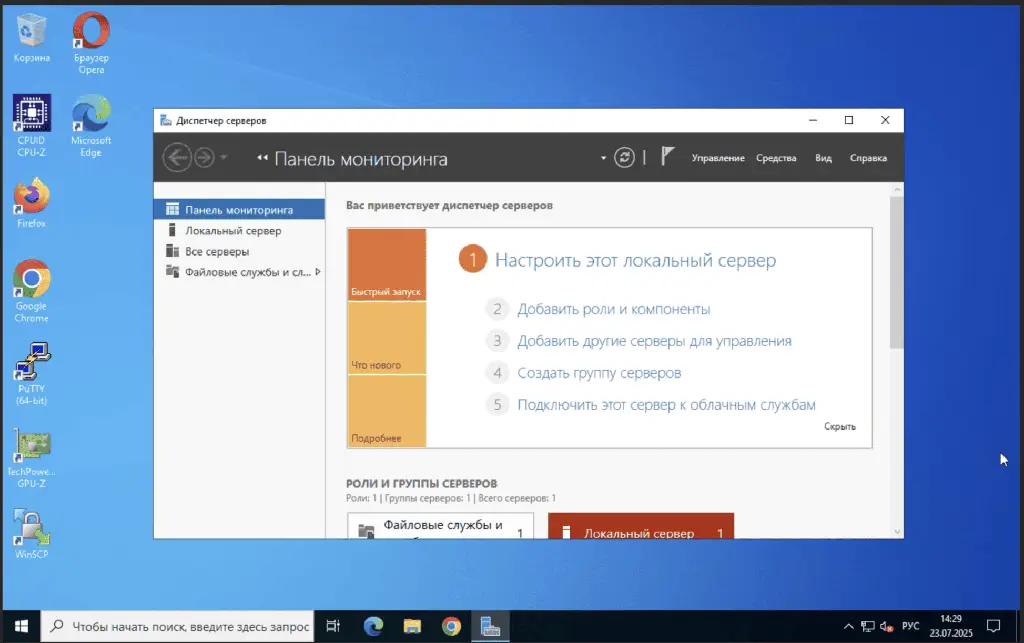Open the Управление menu
This screenshot has height=643, width=1024.
(717, 158)
